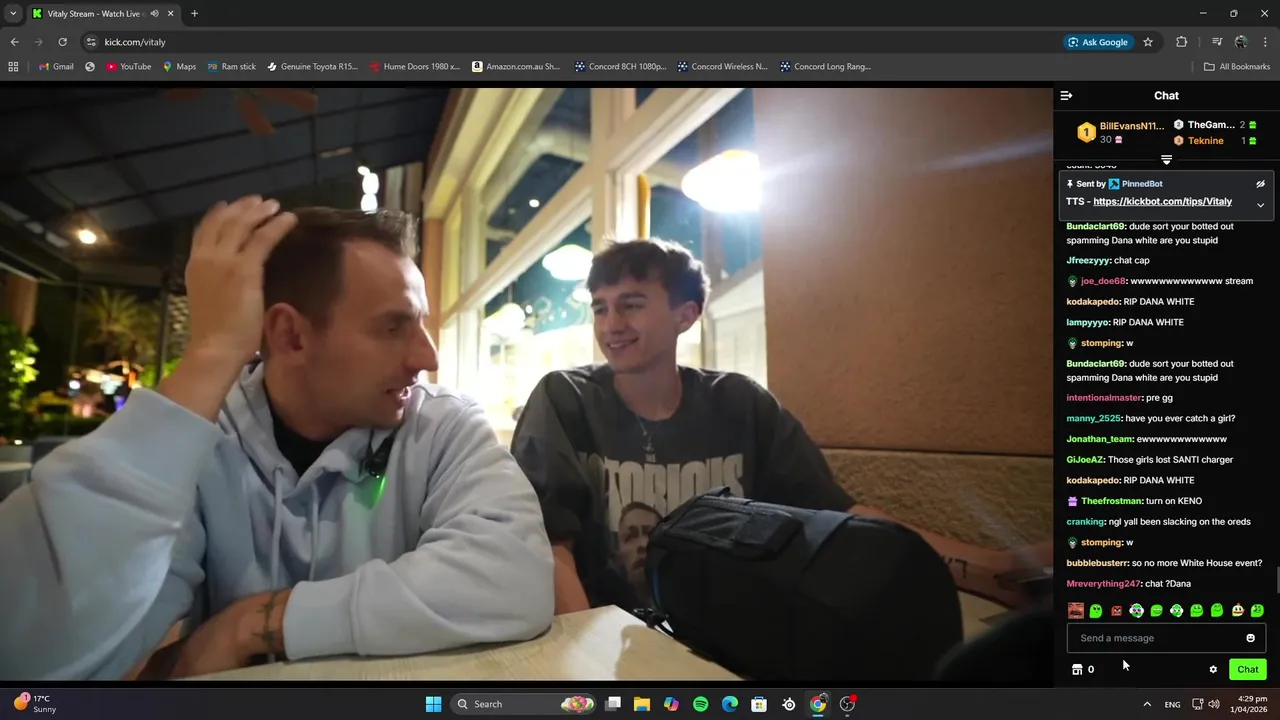Click username cranking
Viewport: 1280px width, 720px height.
[1085, 522]
